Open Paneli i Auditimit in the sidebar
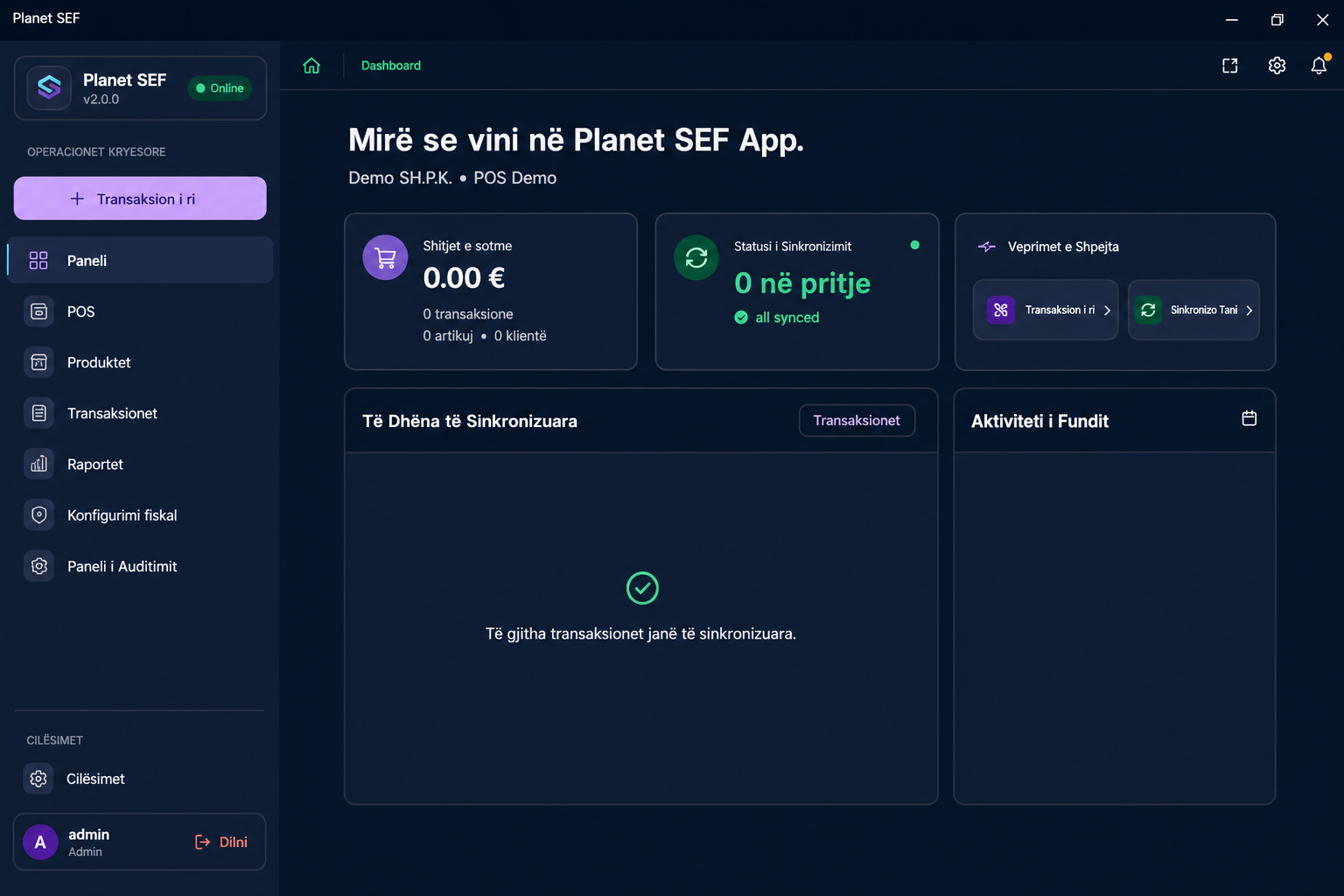 (140, 566)
